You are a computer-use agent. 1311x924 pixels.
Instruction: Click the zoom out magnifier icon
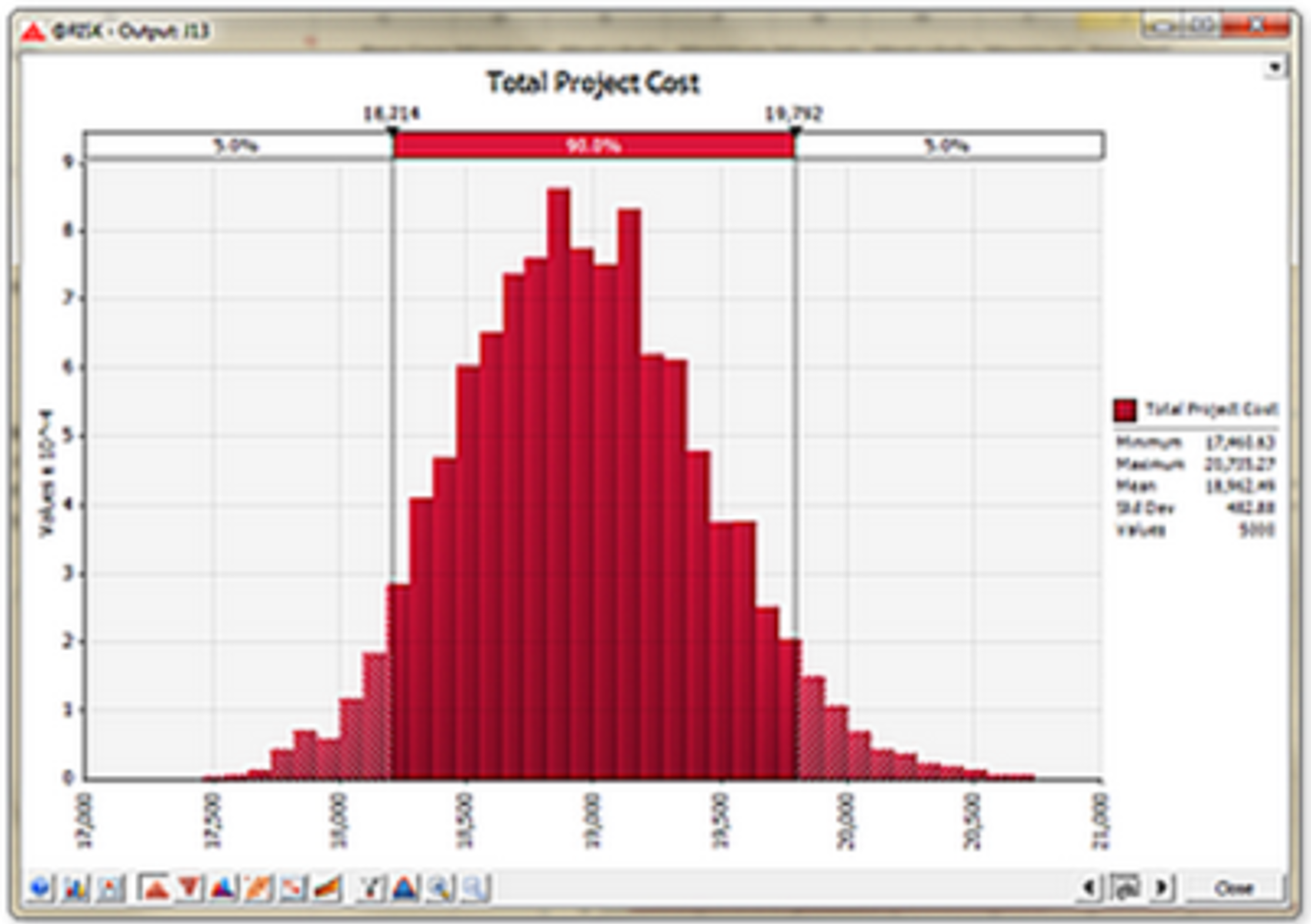click(475, 889)
